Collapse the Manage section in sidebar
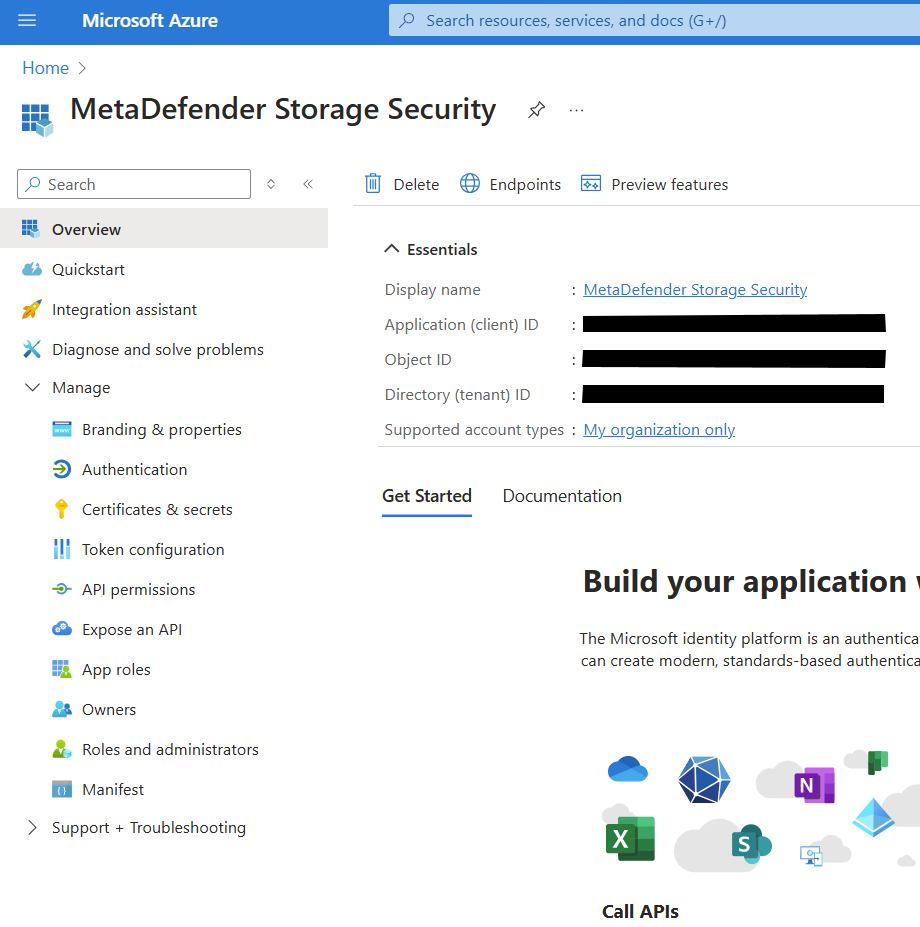Screen dimensions: 920x927 tap(33, 388)
